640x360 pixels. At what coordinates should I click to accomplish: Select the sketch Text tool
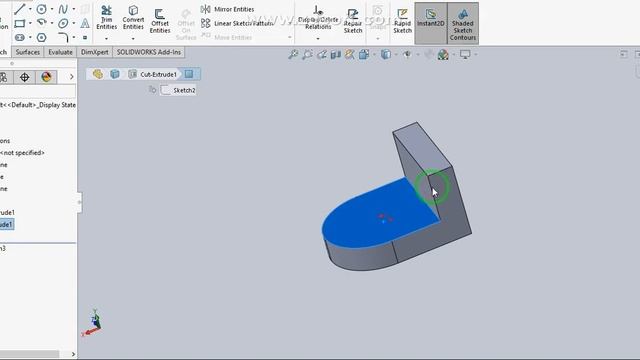point(85,23)
